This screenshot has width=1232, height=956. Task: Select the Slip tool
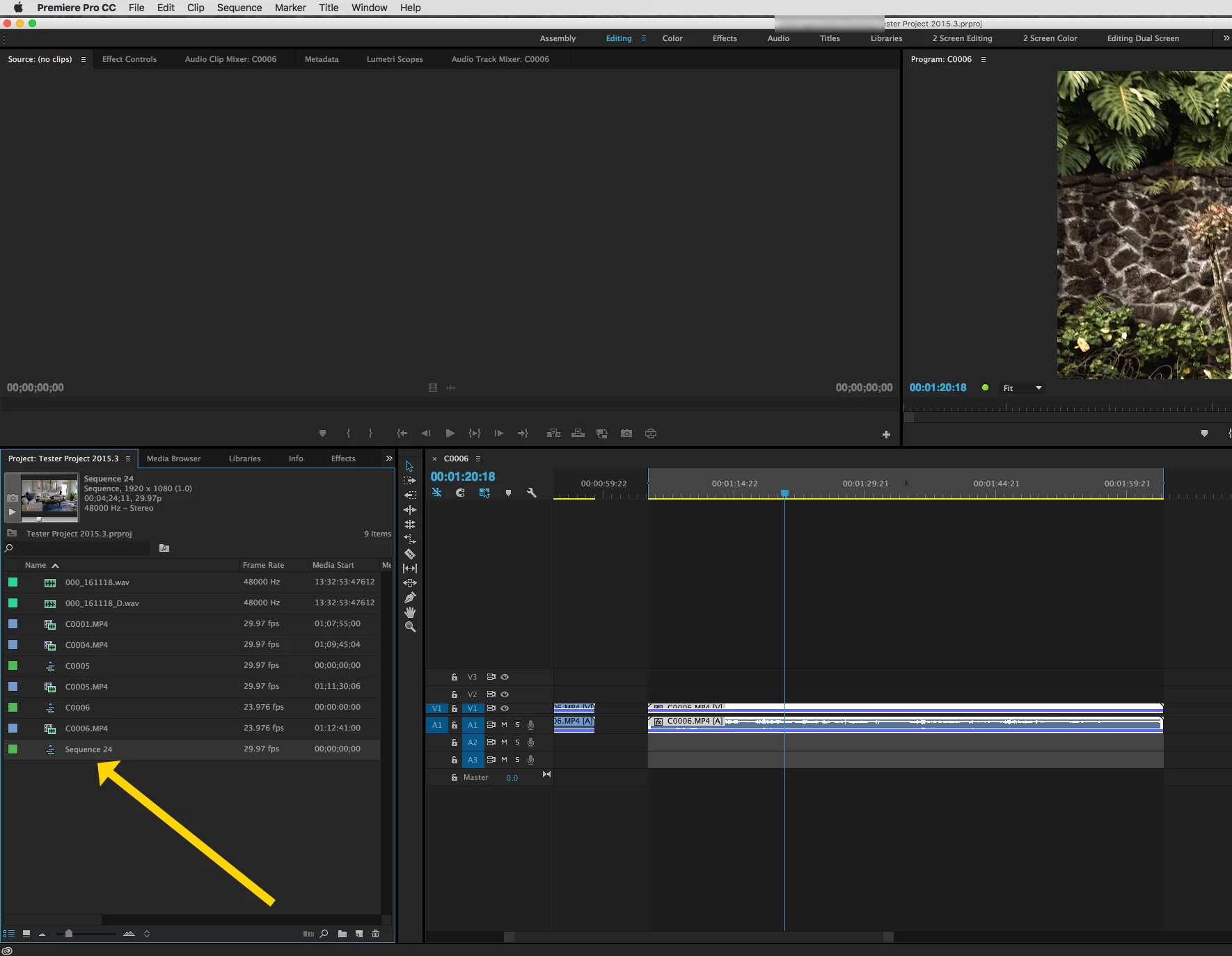pyautogui.click(x=410, y=568)
